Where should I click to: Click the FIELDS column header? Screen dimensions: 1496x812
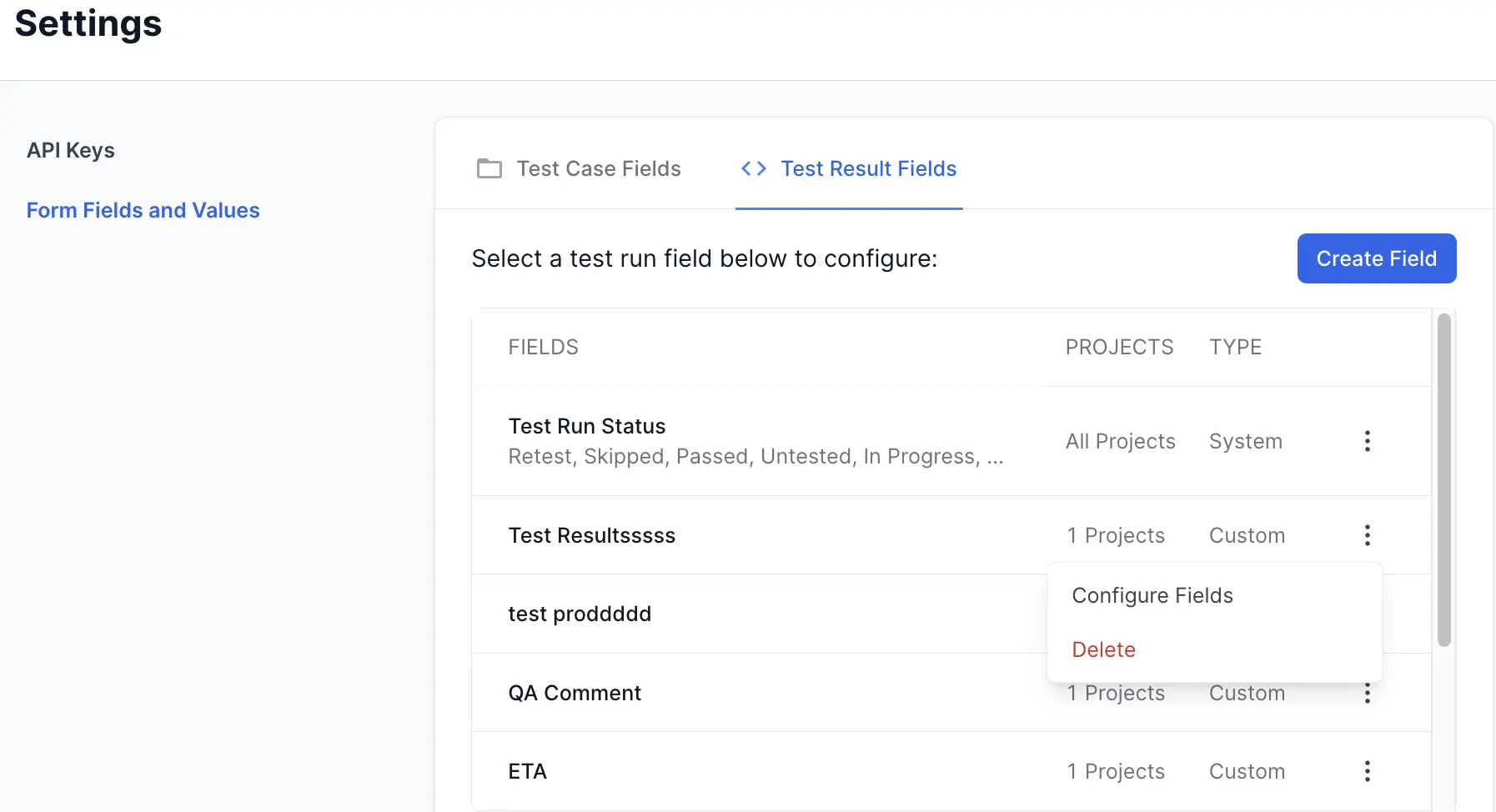[x=543, y=347]
